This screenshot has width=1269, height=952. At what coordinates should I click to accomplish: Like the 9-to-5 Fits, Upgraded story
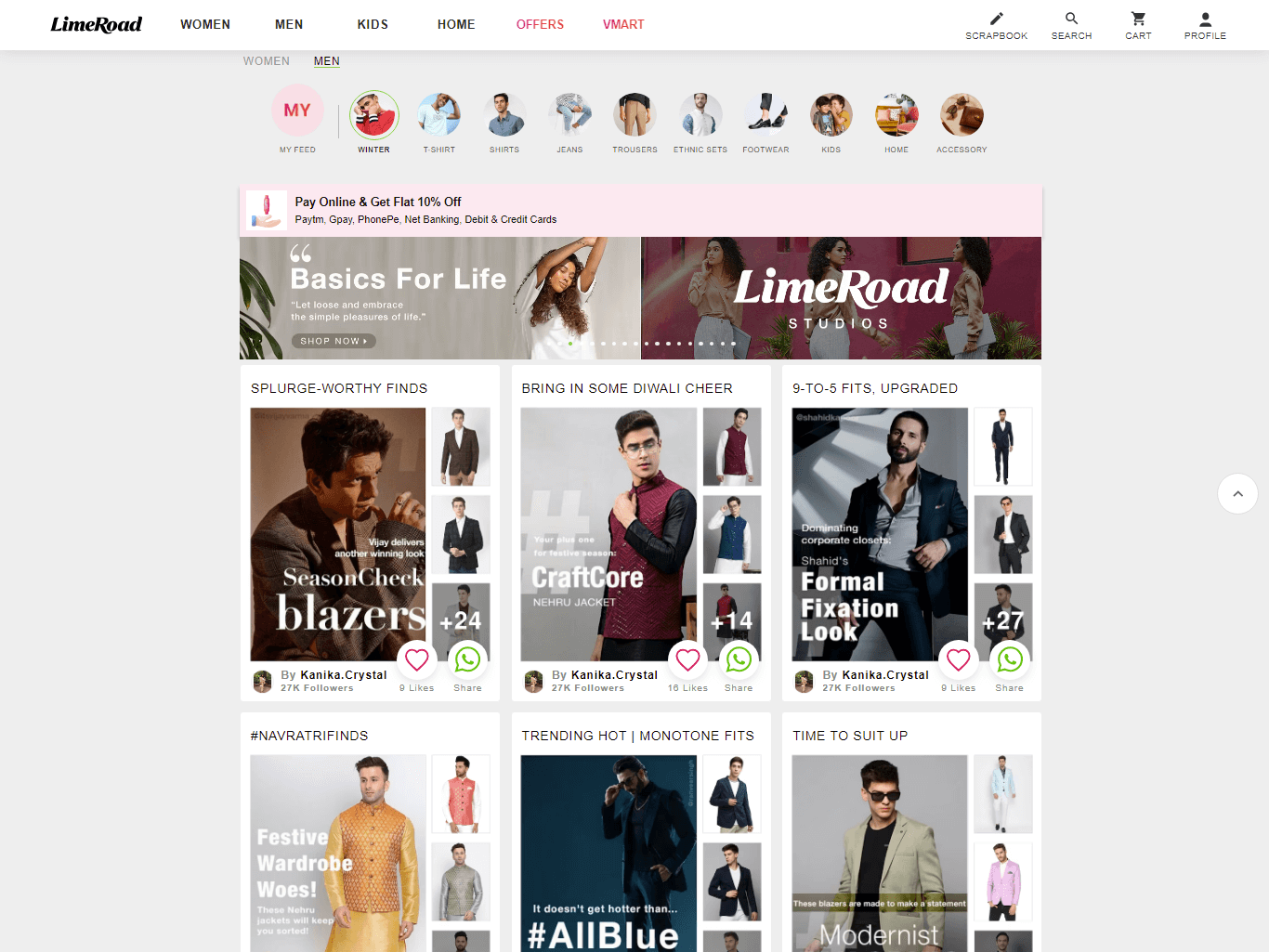[959, 659]
